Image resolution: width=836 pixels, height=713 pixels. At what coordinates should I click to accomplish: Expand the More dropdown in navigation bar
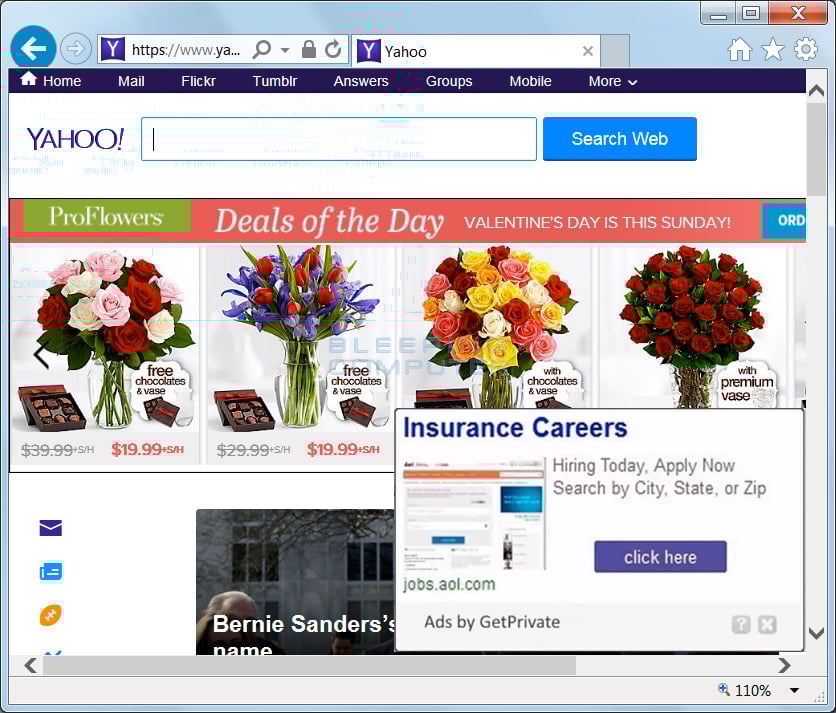(613, 81)
